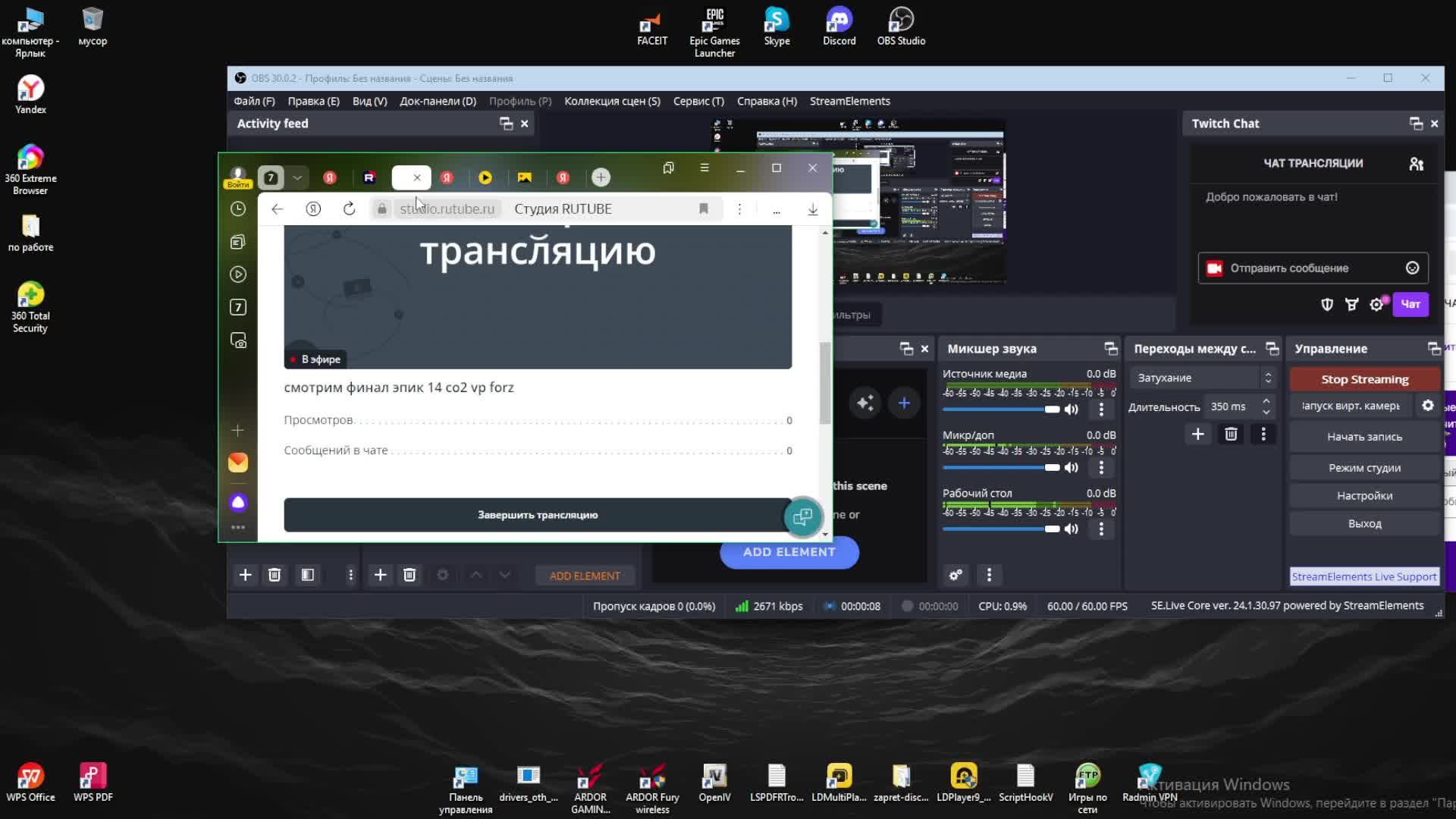1456x819 pixels.
Task: Click the studio.rutube.ru address bar
Action: click(447, 209)
